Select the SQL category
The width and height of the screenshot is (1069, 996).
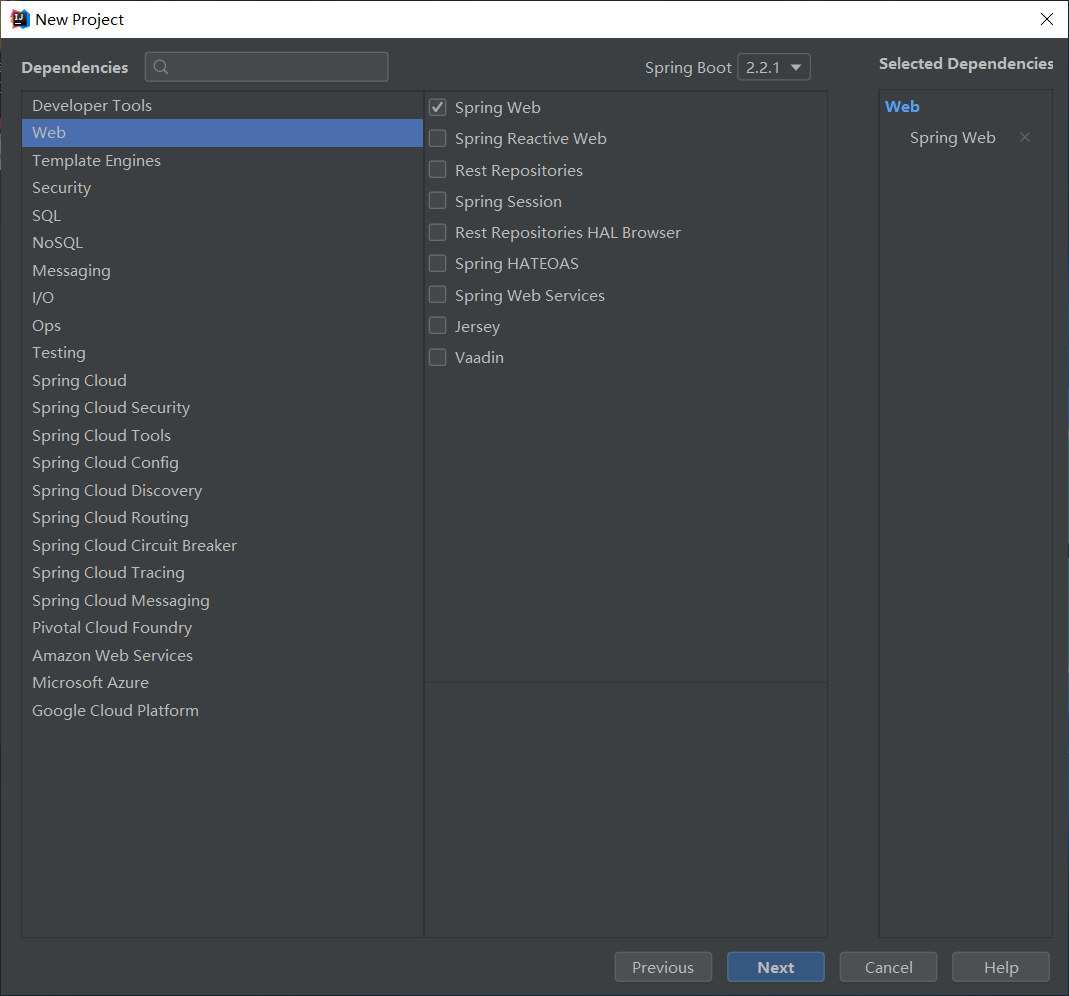click(222, 215)
